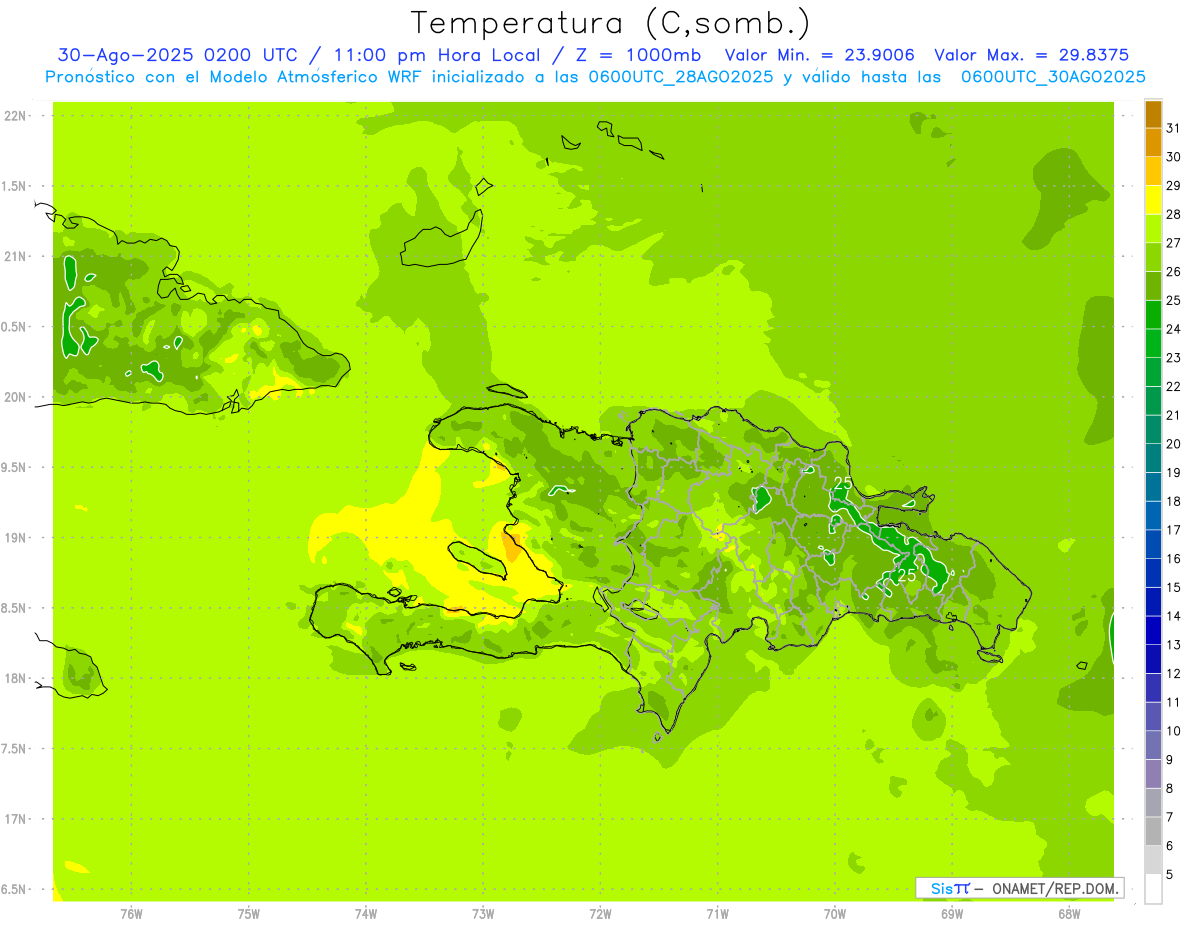This screenshot has height=927, width=1200.
Task: Click the 18N latitude axis label
Action: (15, 679)
